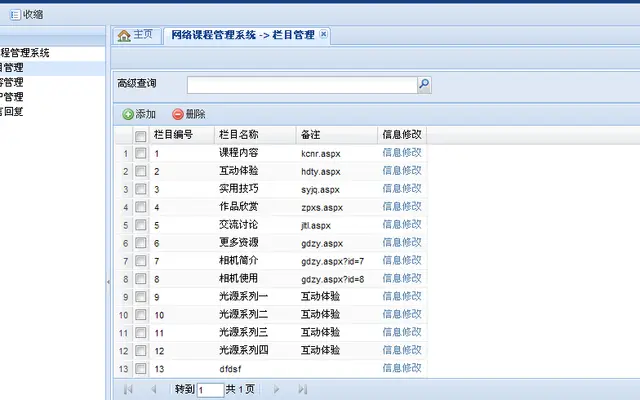Screen dimensions: 640x400
Task: Click 信息修改 link for 相机简介
Action: coord(402,261)
